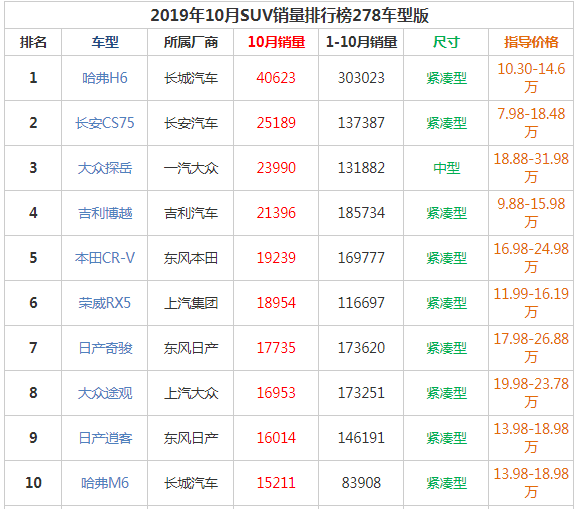Select October sales value 40623

[x=276, y=78]
